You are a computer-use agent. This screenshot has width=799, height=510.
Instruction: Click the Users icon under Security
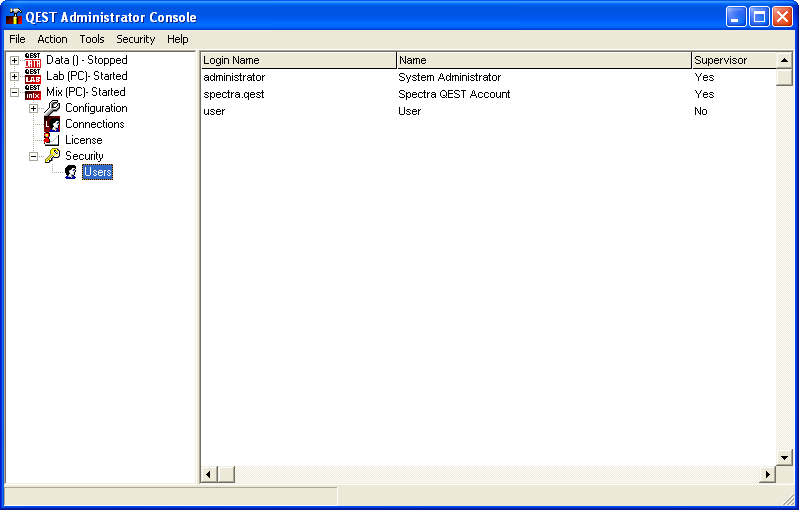coord(71,172)
